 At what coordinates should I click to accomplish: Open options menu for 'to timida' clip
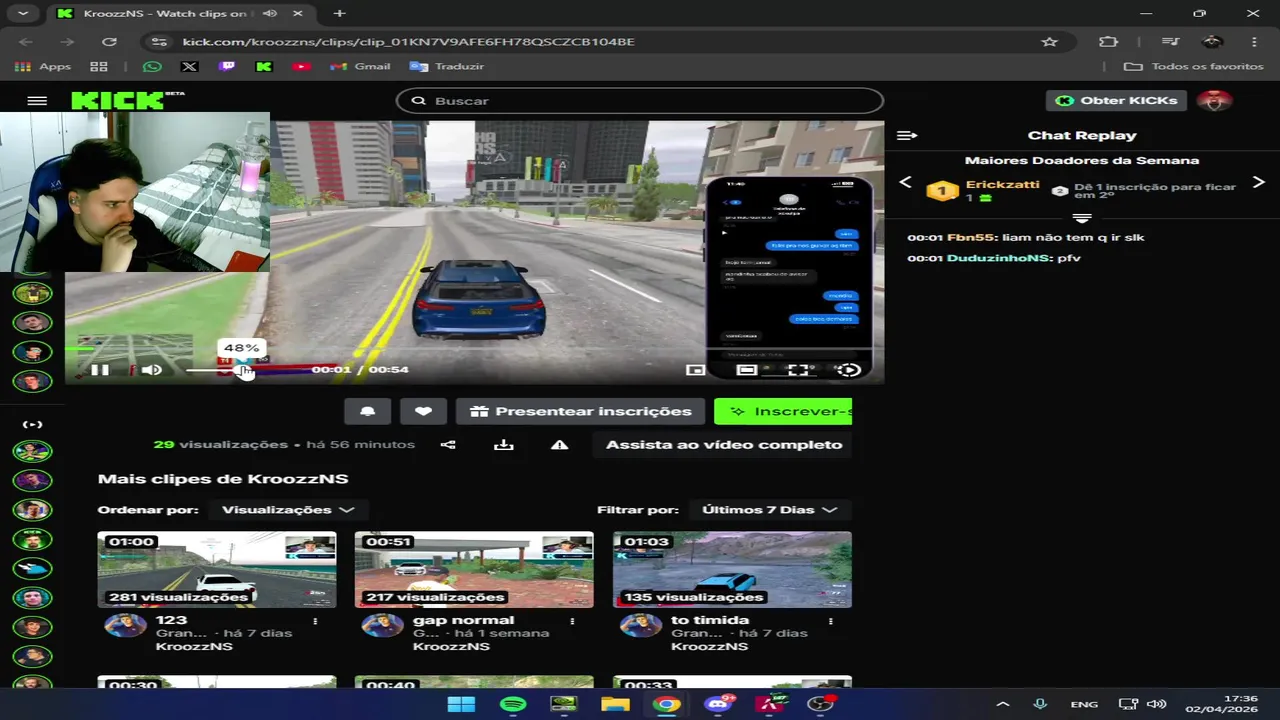[830, 621]
